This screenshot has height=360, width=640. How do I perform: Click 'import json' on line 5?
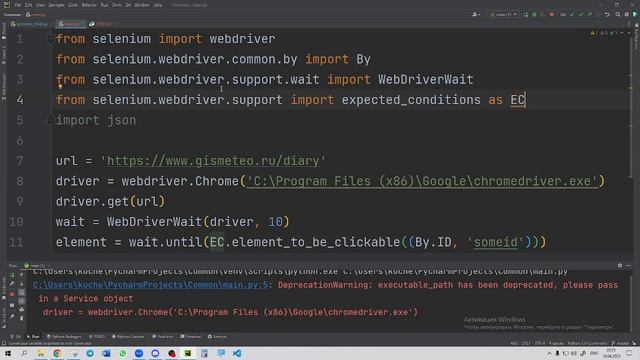coord(96,120)
